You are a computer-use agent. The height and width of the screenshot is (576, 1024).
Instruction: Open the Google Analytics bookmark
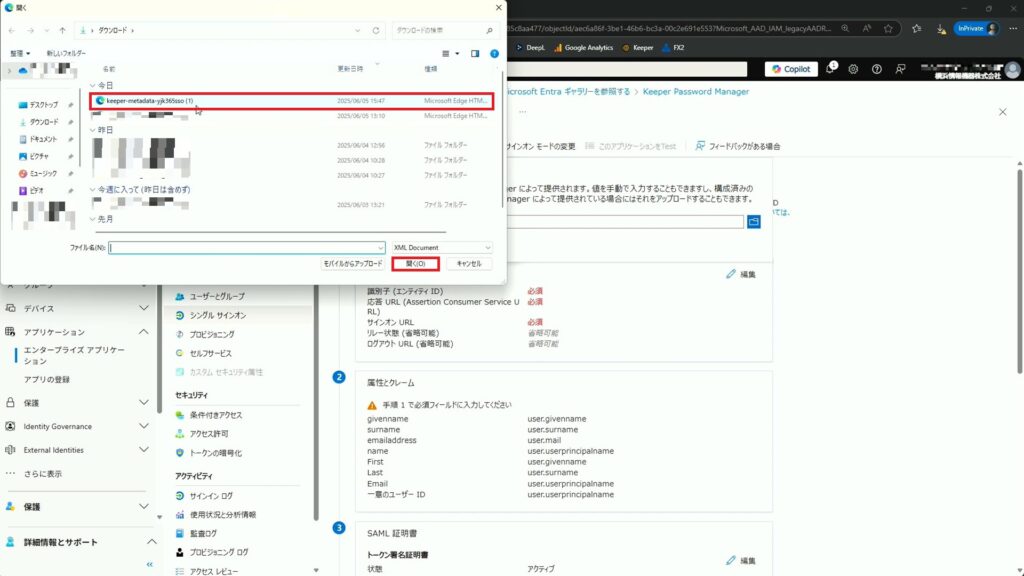pos(583,48)
